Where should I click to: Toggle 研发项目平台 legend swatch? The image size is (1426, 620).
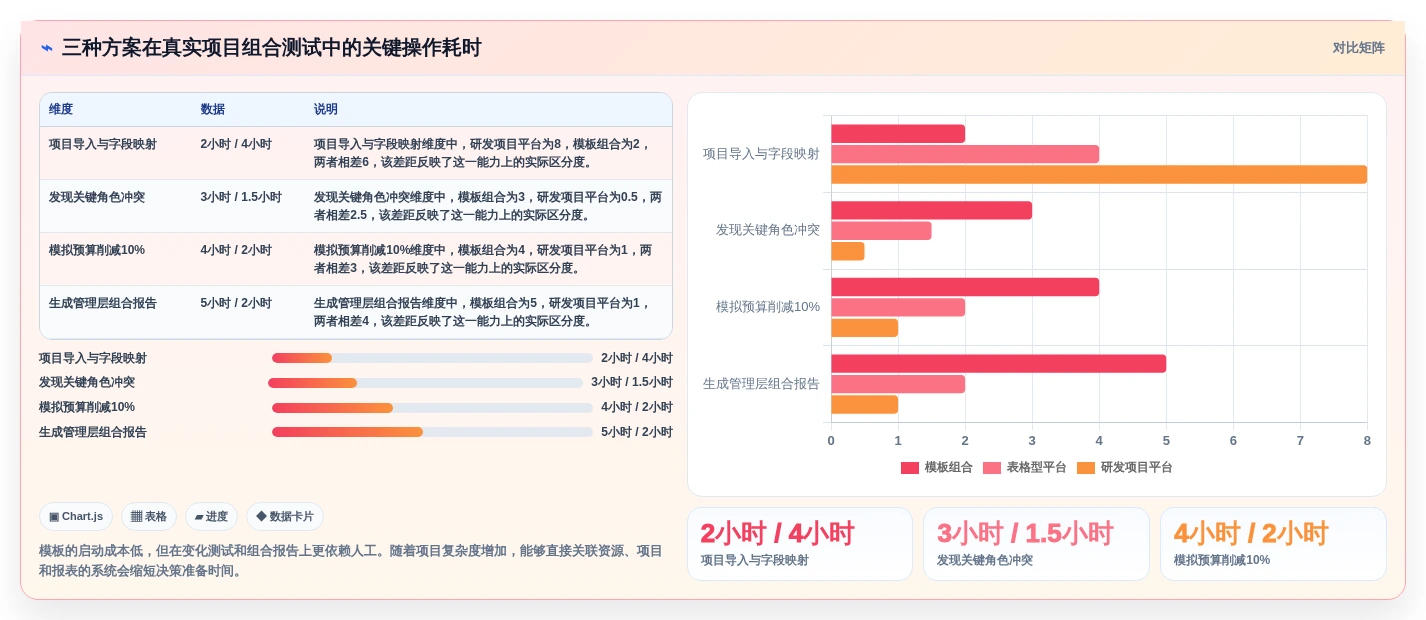click(1086, 468)
